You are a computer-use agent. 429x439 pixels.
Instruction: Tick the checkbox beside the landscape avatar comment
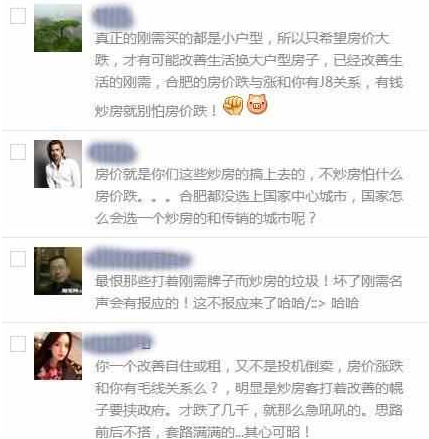(x=18, y=16)
